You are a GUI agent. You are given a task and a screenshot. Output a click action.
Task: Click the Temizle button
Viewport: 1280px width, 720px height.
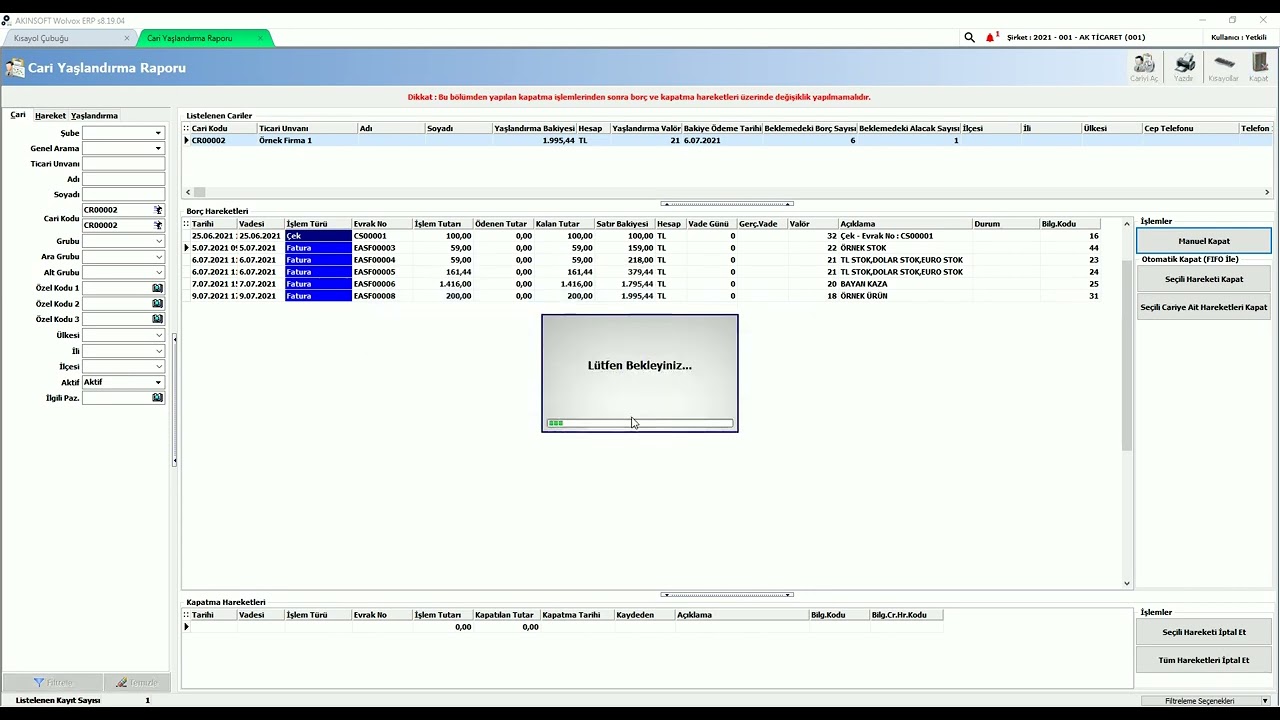pos(136,682)
